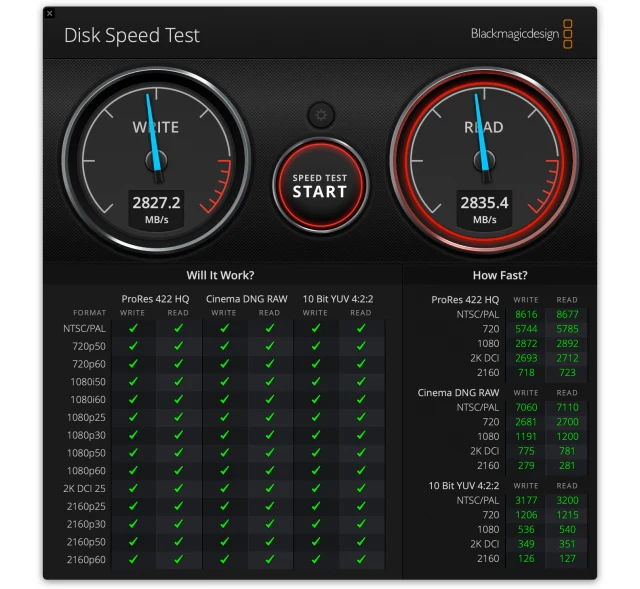Viewport: 640px width, 589px height.
Task: Click the WRITE gauge speed readout
Action: 156,209
